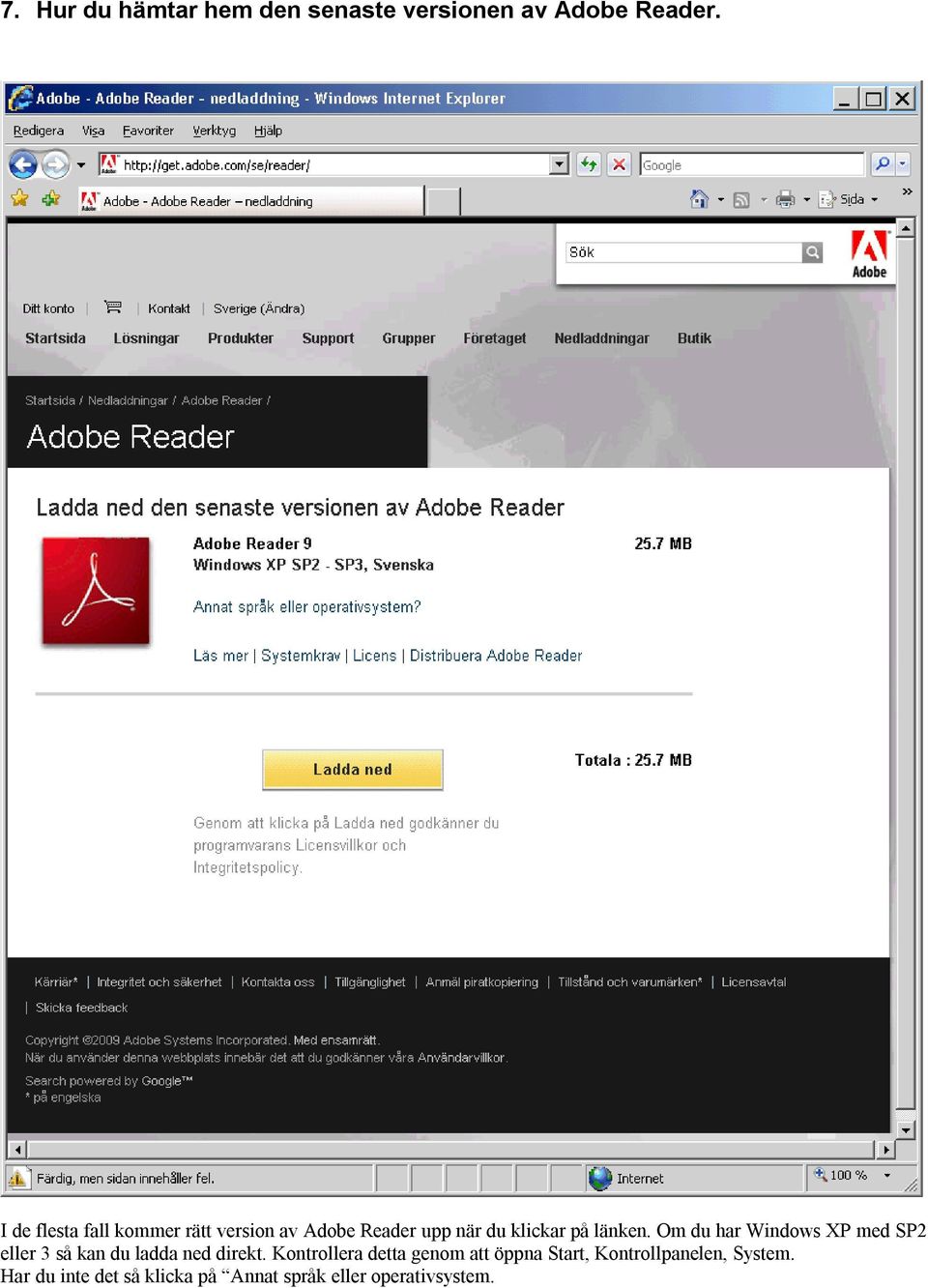Open the Licens link
Image resolution: width=928 pixels, height=1288 pixels.
point(374,656)
